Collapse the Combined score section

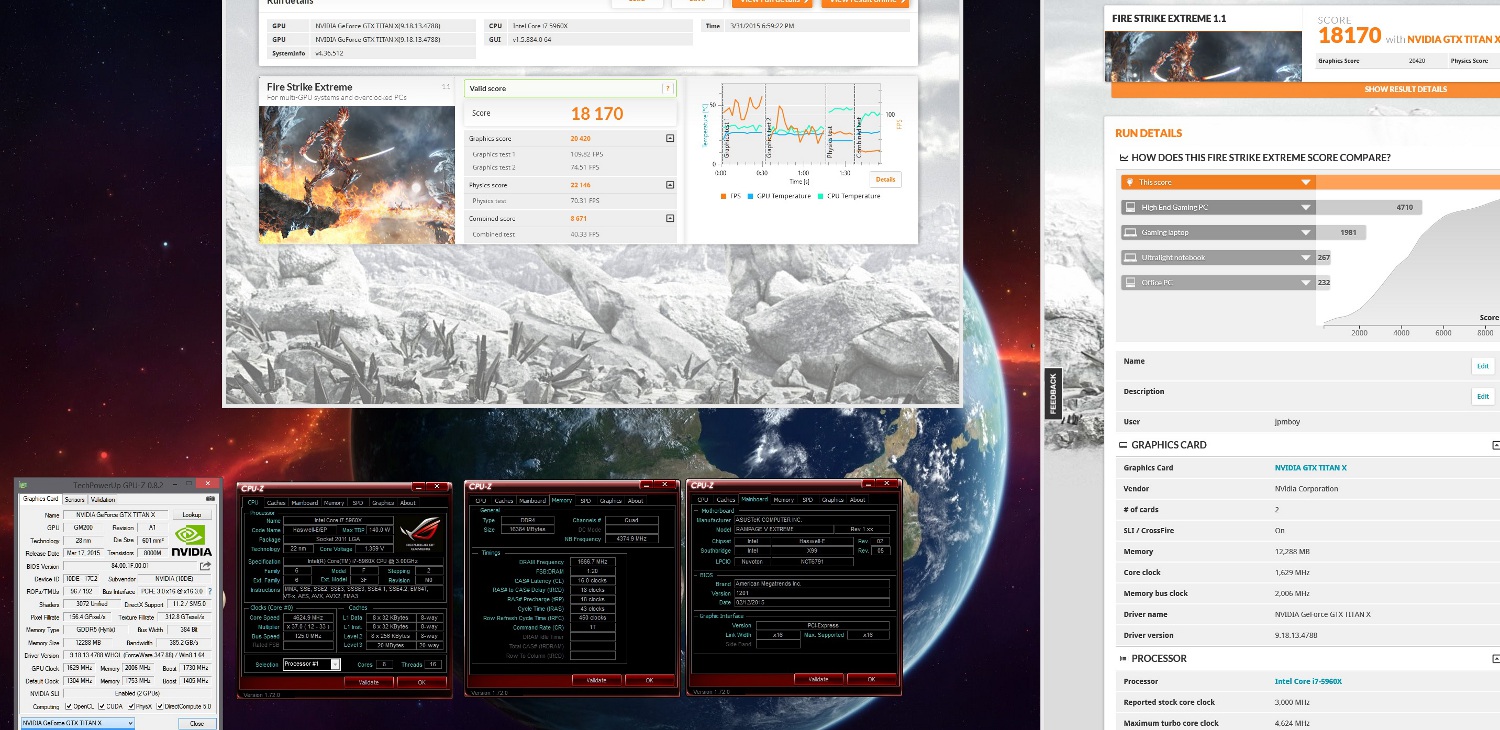[x=670, y=218]
